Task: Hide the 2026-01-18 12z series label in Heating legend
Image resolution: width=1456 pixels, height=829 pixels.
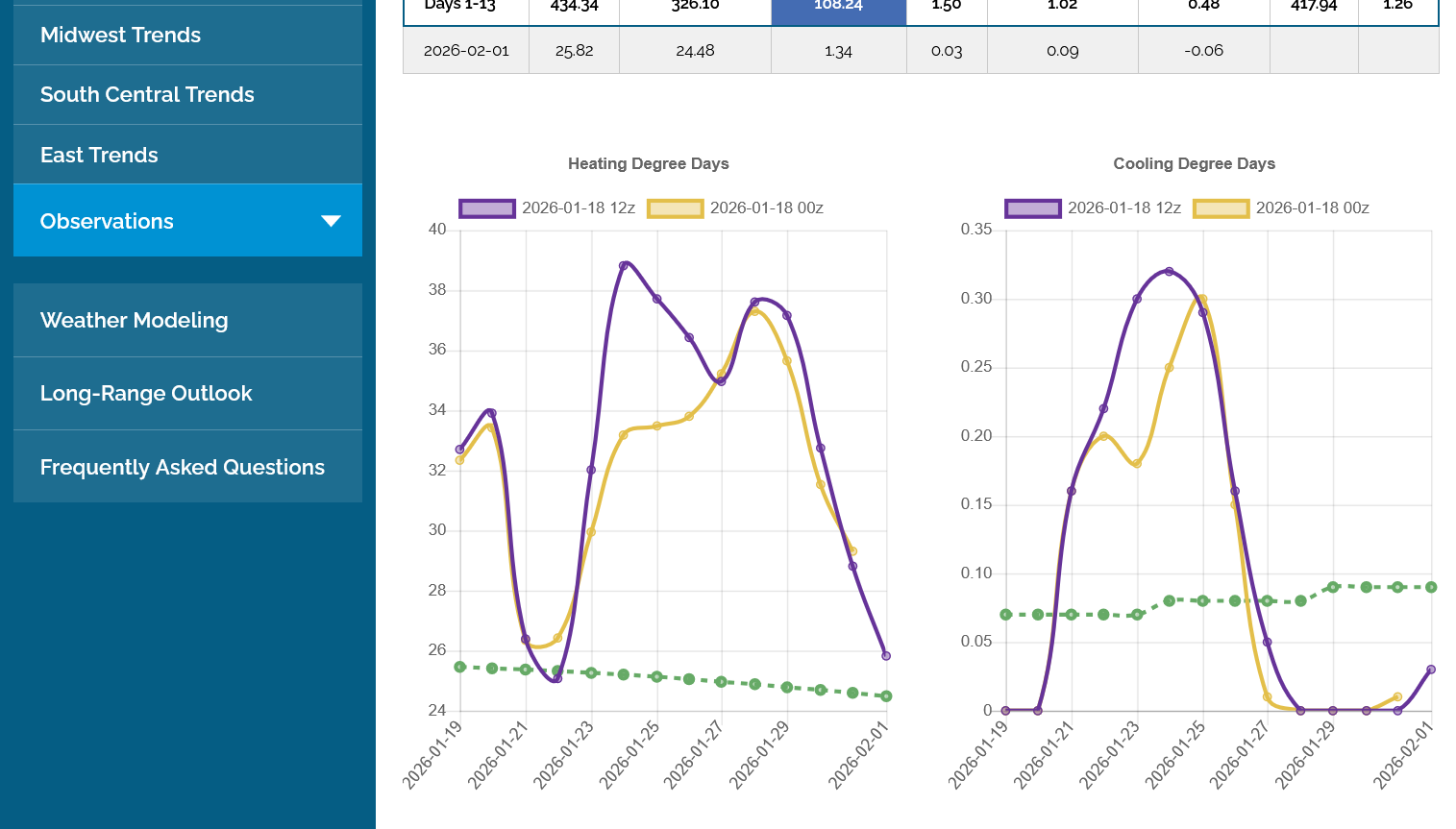Action: pyautogui.click(x=578, y=208)
